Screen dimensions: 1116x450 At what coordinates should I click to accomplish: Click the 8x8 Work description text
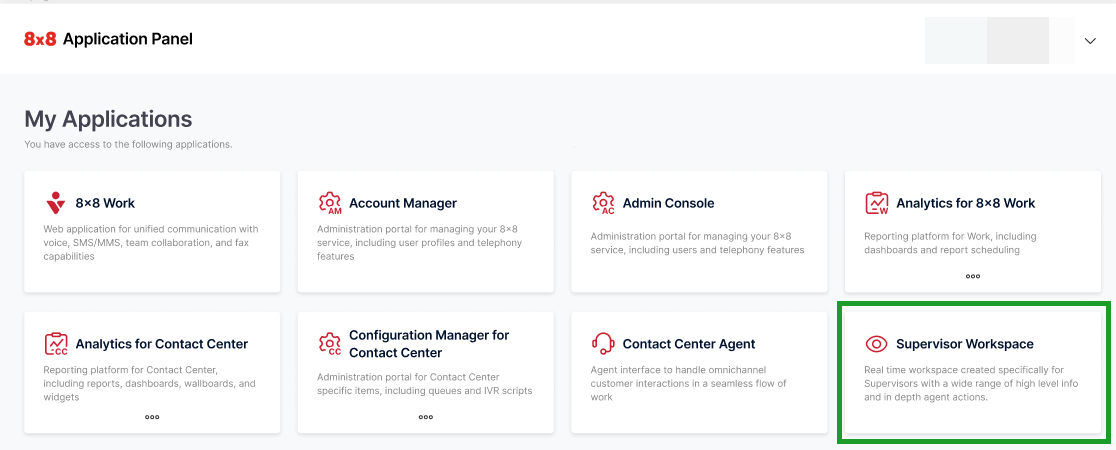(x=151, y=243)
